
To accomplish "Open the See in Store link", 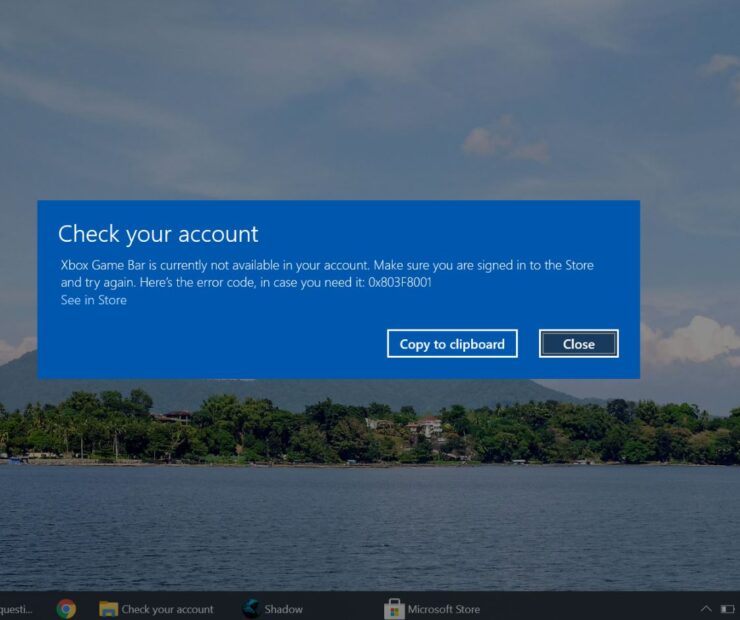I will 93,300.
